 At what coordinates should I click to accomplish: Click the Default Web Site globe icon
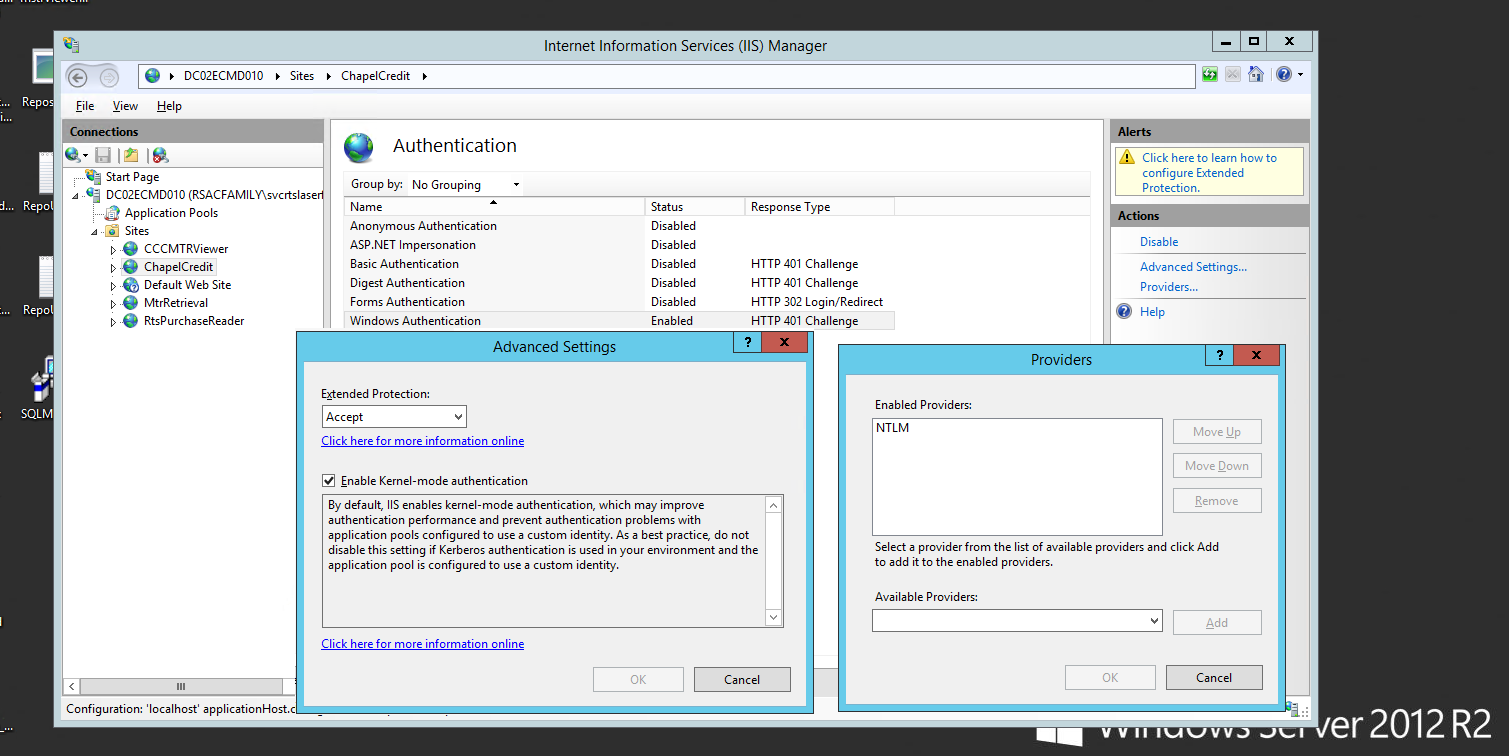[x=131, y=285]
